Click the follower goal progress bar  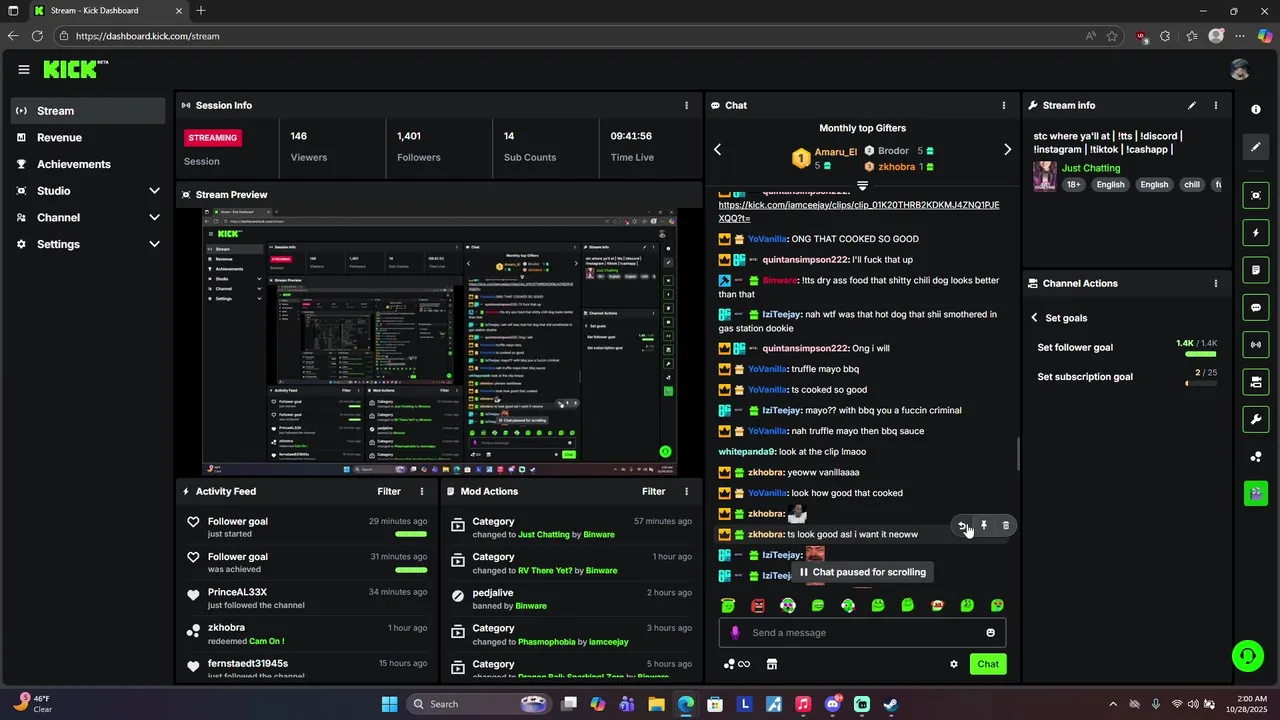1200,354
